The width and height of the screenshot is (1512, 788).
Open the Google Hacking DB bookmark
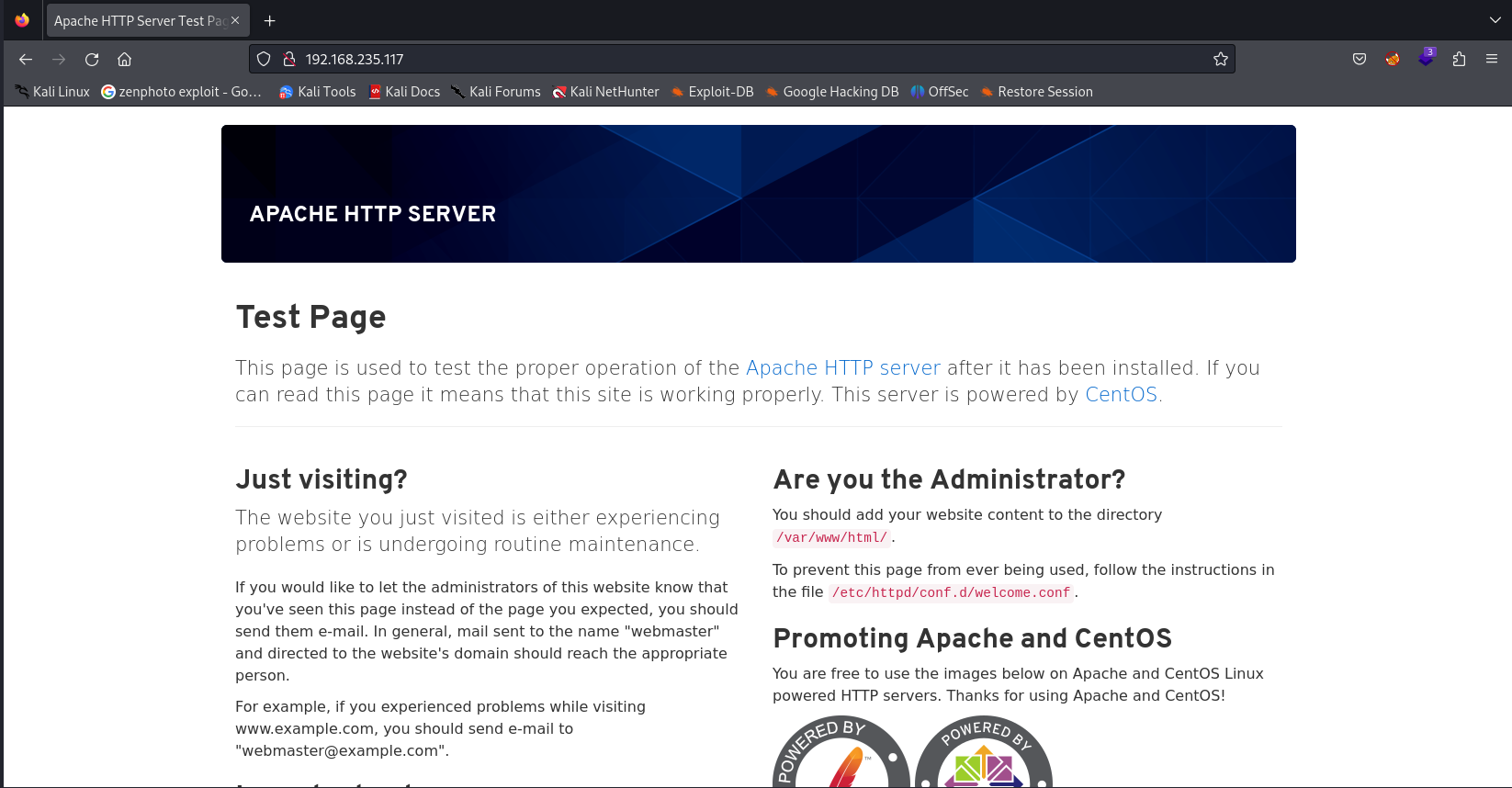[x=832, y=92]
